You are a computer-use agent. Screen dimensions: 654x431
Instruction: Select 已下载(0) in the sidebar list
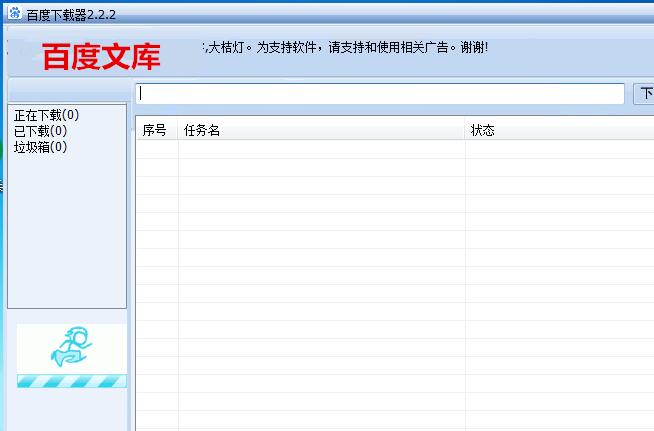[40, 131]
